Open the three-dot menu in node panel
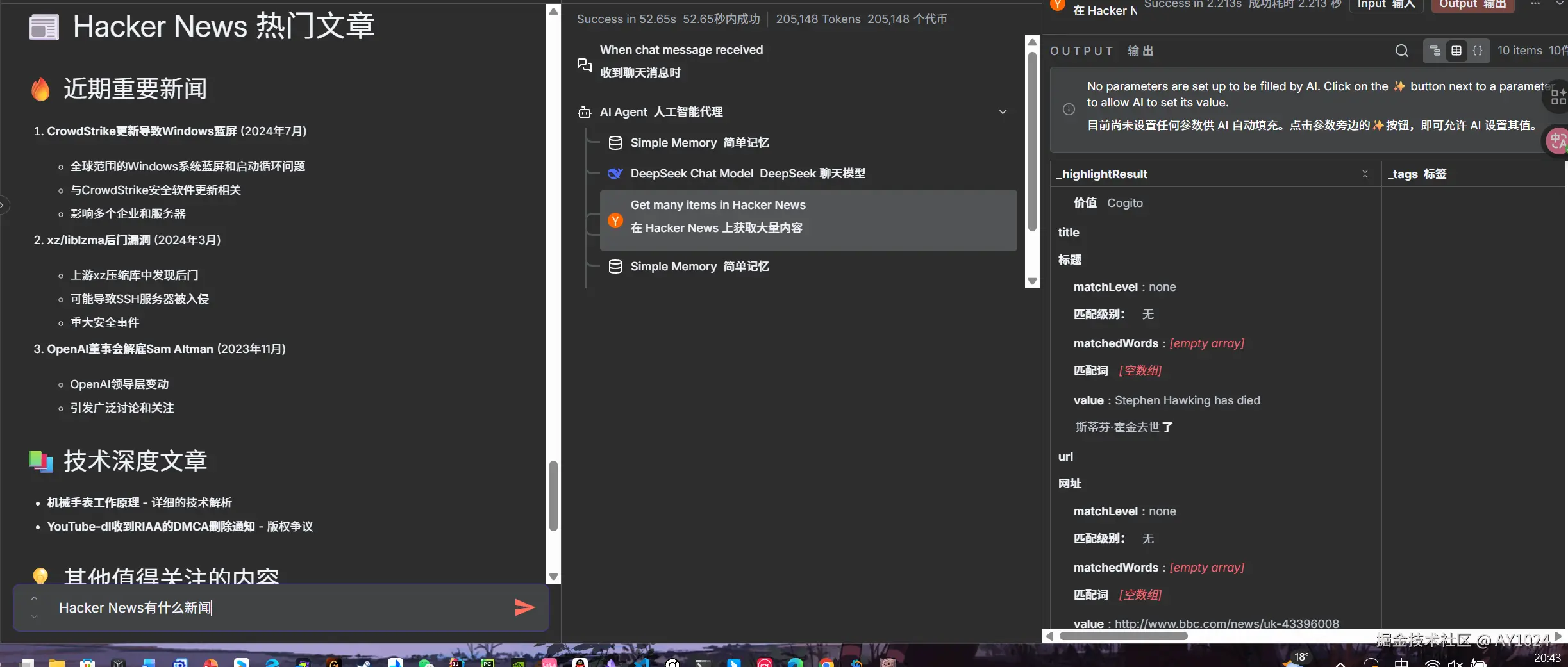This screenshot has height=667, width=1568. [1535, 4]
